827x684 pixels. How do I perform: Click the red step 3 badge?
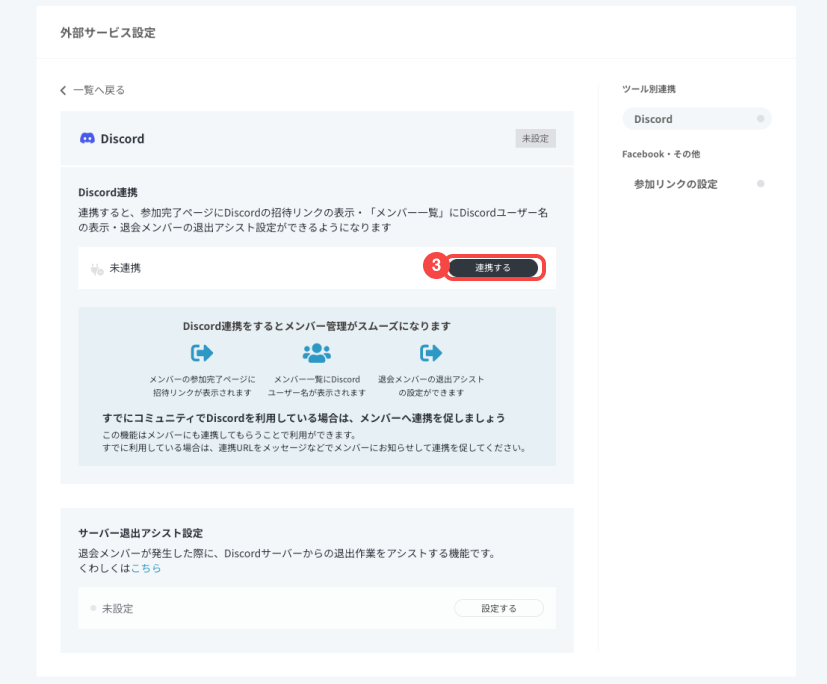434,268
